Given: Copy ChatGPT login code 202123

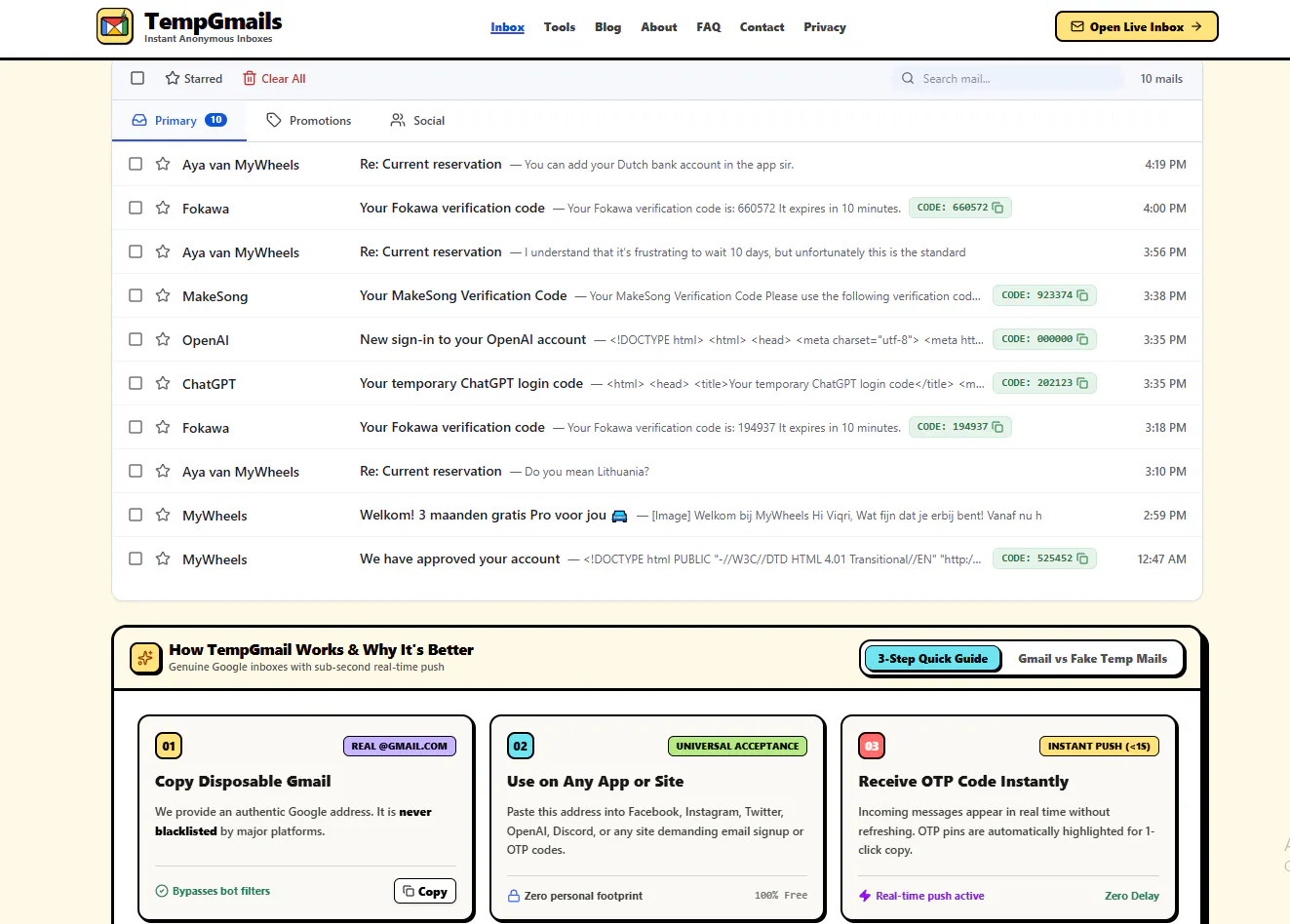Looking at the screenshot, I should click(1082, 383).
